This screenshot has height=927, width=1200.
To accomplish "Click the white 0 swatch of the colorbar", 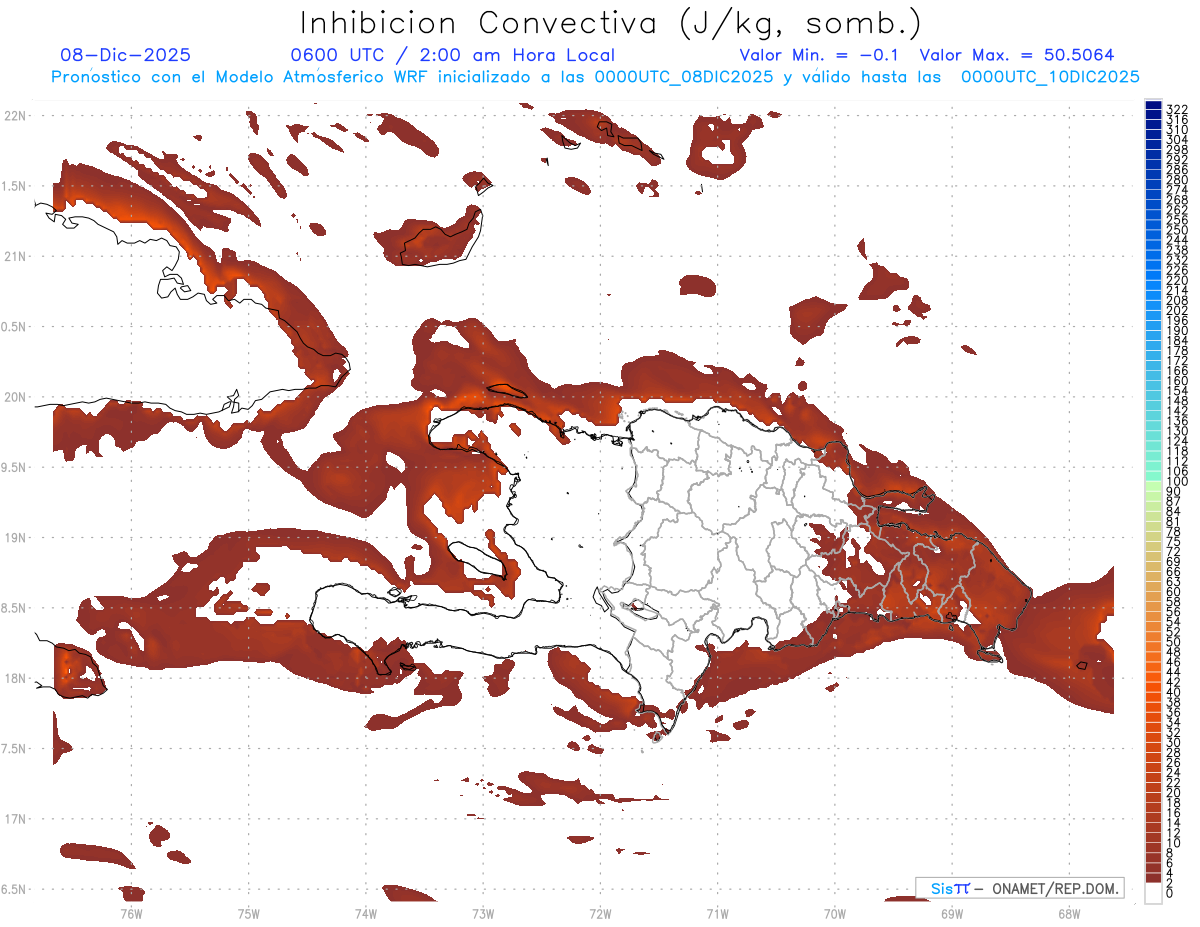I will (1153, 892).
